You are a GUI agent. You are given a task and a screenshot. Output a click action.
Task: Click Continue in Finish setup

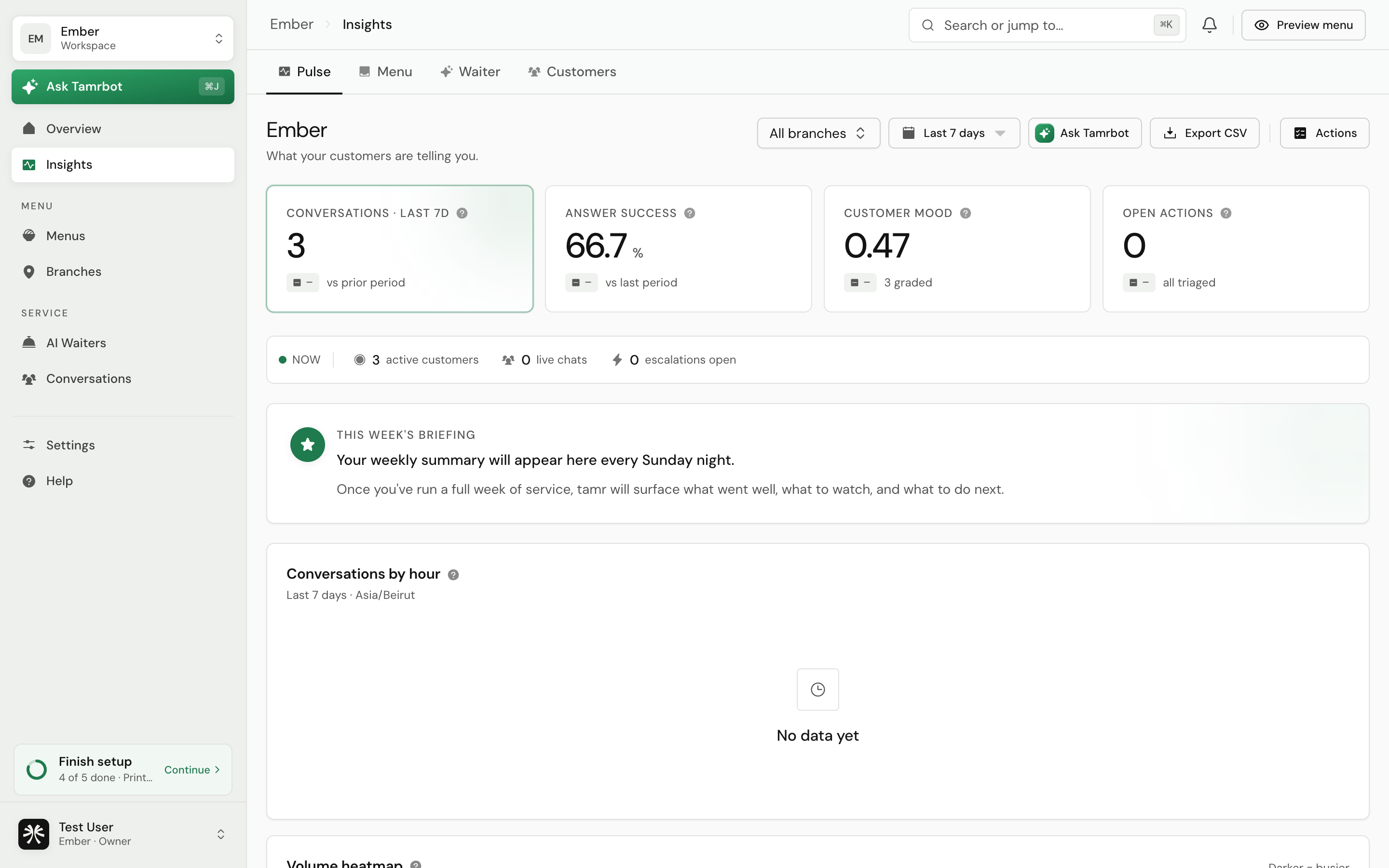[191, 769]
